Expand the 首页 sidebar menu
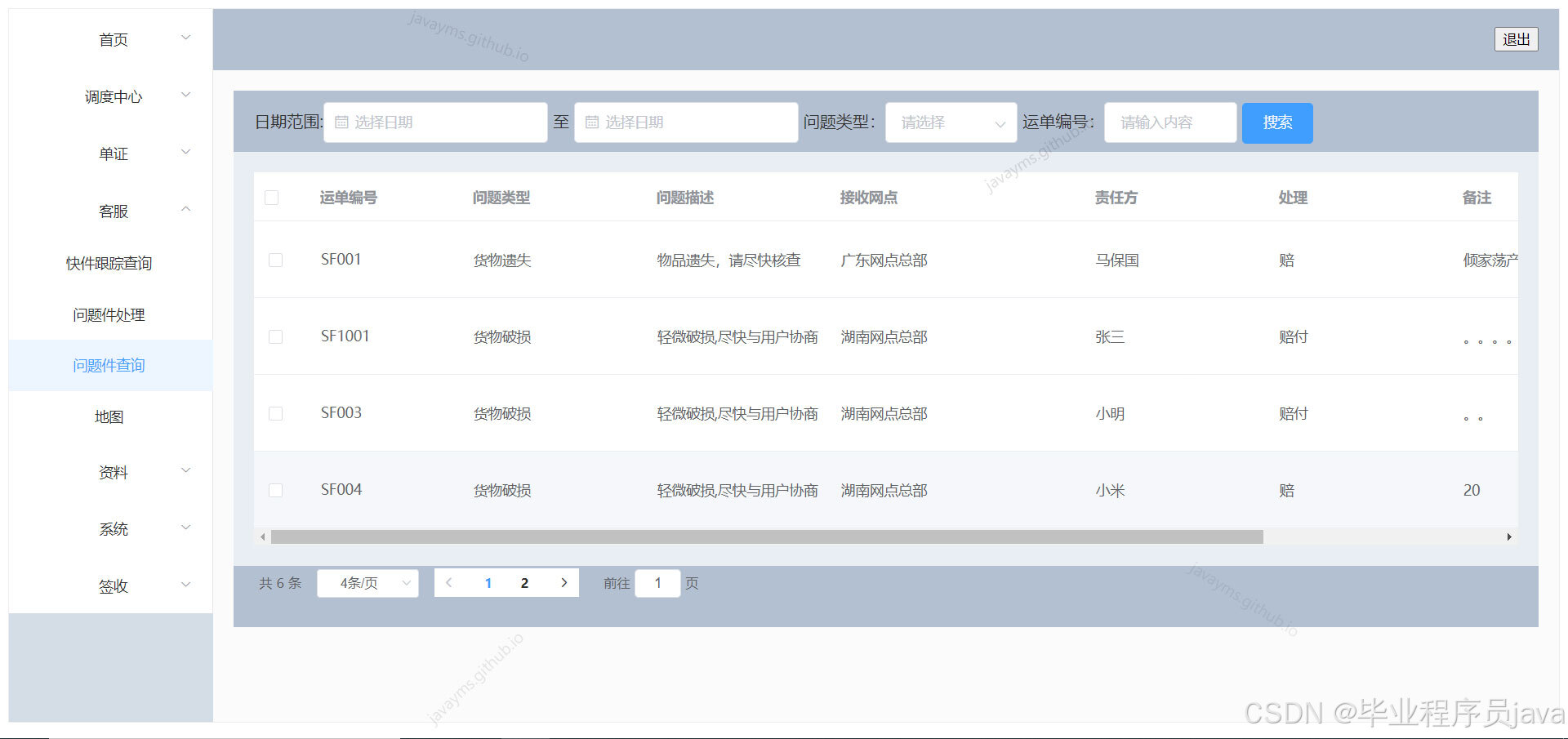Image resolution: width=1568 pixels, height=739 pixels. [111, 38]
